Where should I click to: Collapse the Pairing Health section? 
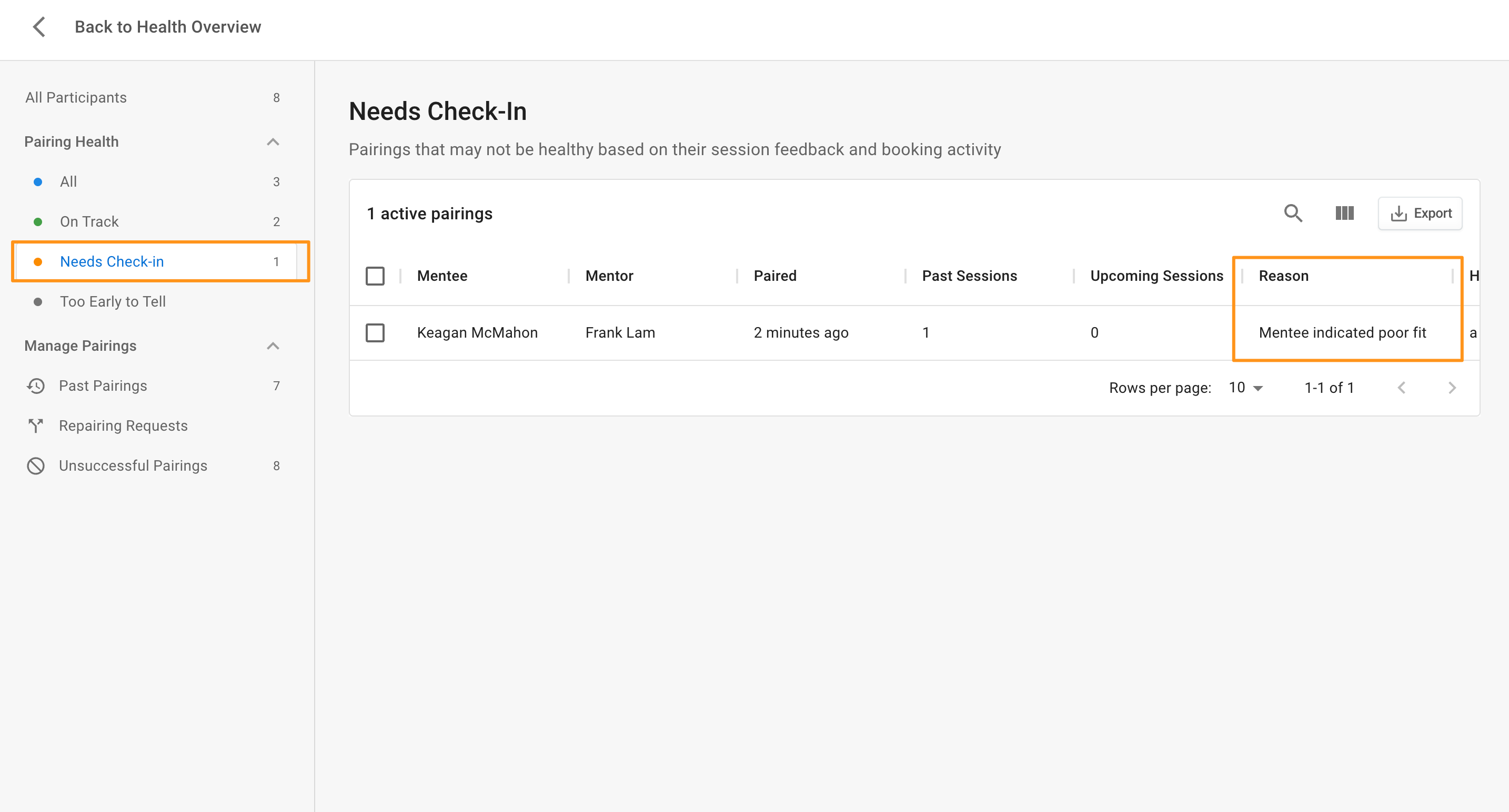(x=273, y=141)
